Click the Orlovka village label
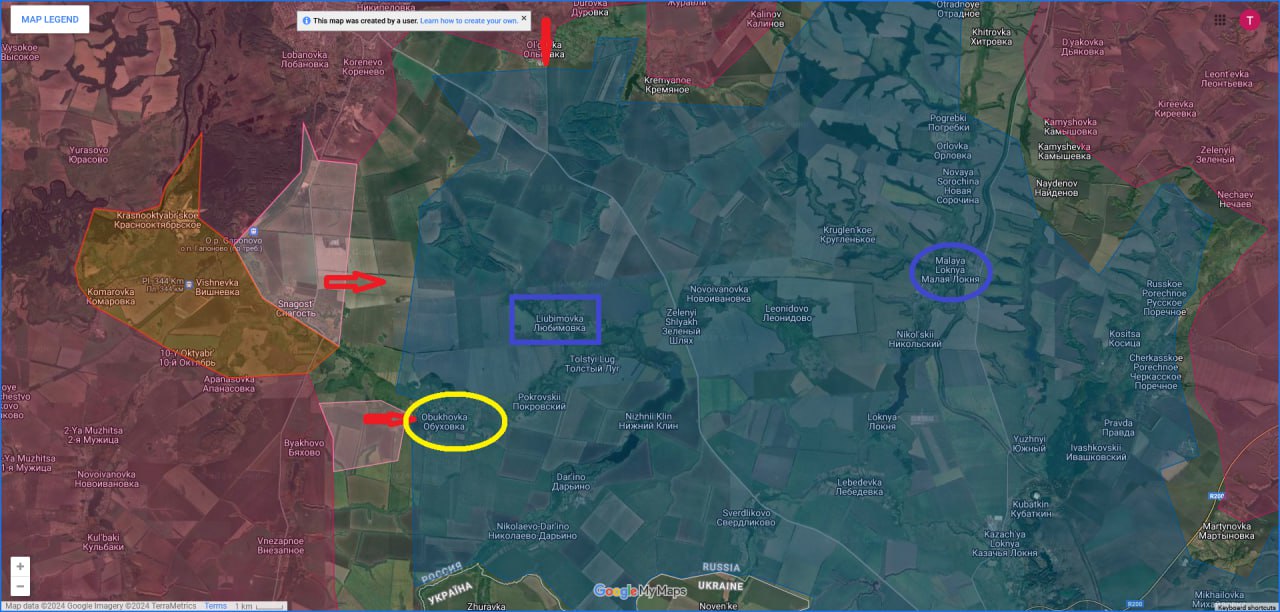Viewport: 1280px width, 612px height. (x=952, y=151)
